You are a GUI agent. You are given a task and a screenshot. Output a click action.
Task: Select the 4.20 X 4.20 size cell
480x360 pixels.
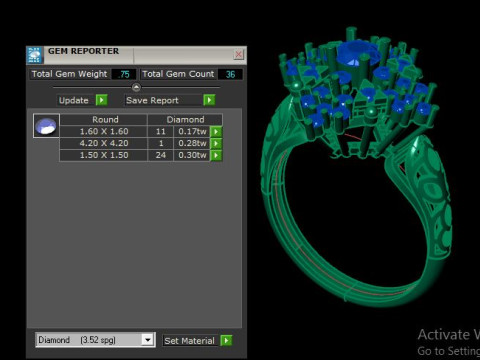pos(104,143)
